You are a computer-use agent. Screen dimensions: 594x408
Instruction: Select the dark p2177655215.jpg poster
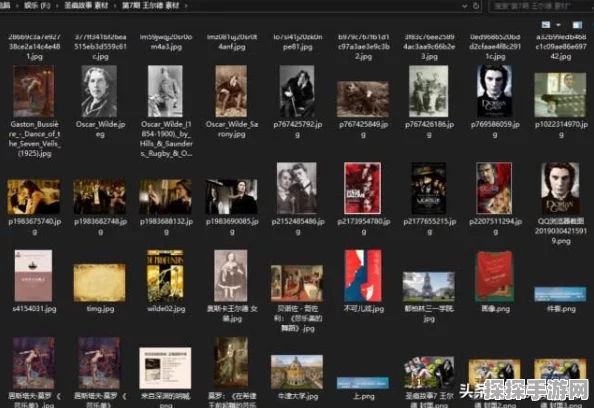(x=429, y=188)
